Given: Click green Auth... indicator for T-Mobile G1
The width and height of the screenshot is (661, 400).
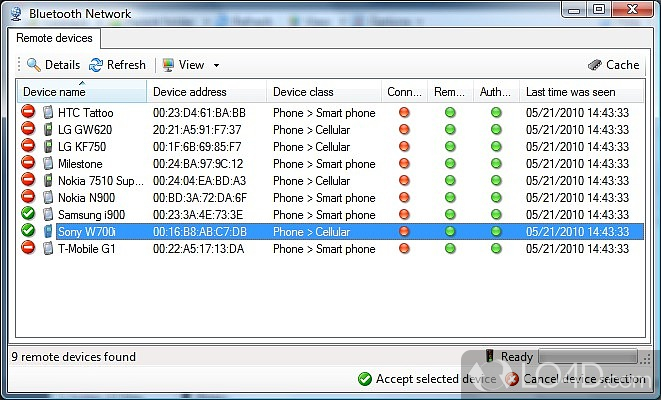Looking at the screenshot, I should point(496,248).
